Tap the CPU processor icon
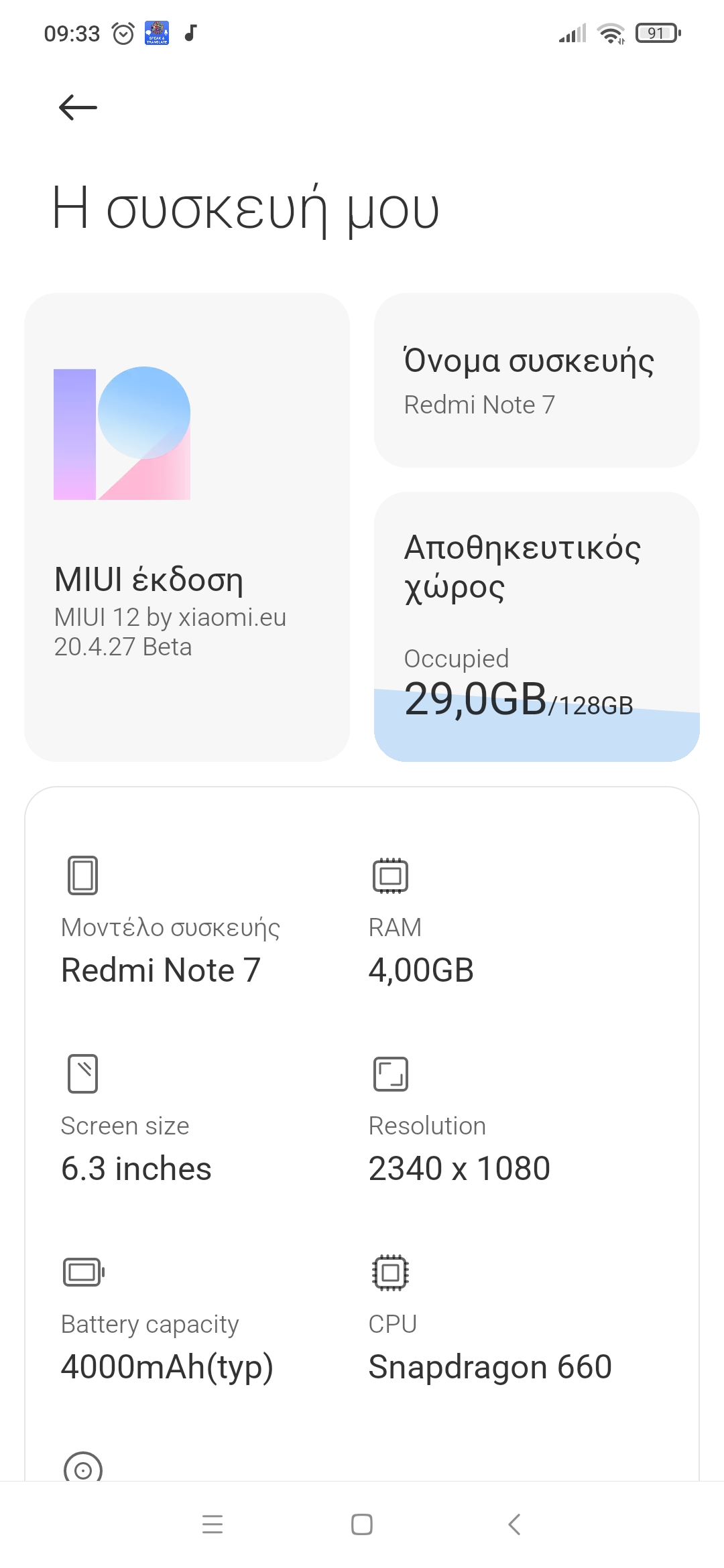This screenshot has height=1568, width=724. coord(390,1272)
